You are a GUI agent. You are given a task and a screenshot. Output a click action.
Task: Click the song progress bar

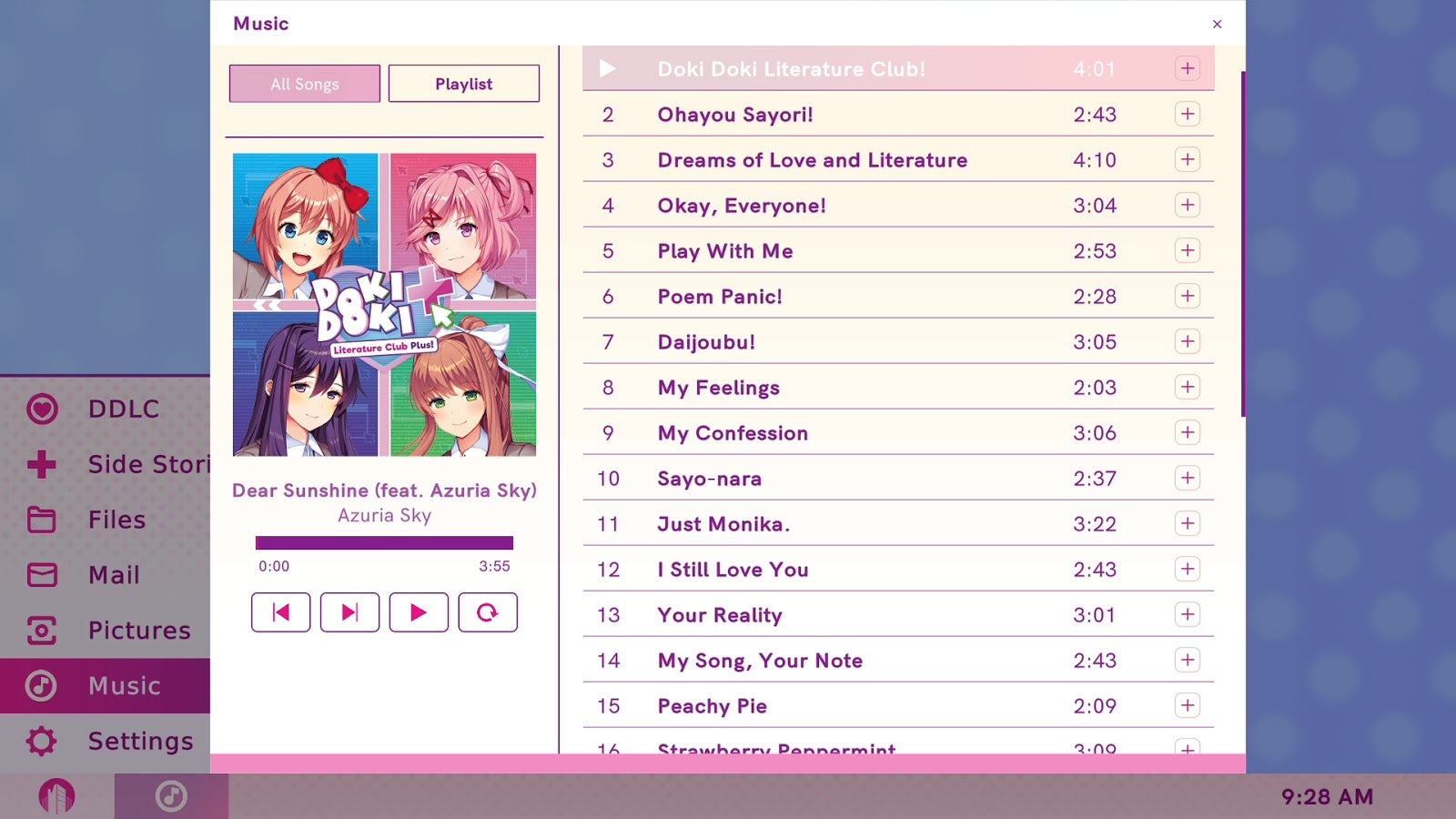point(384,541)
